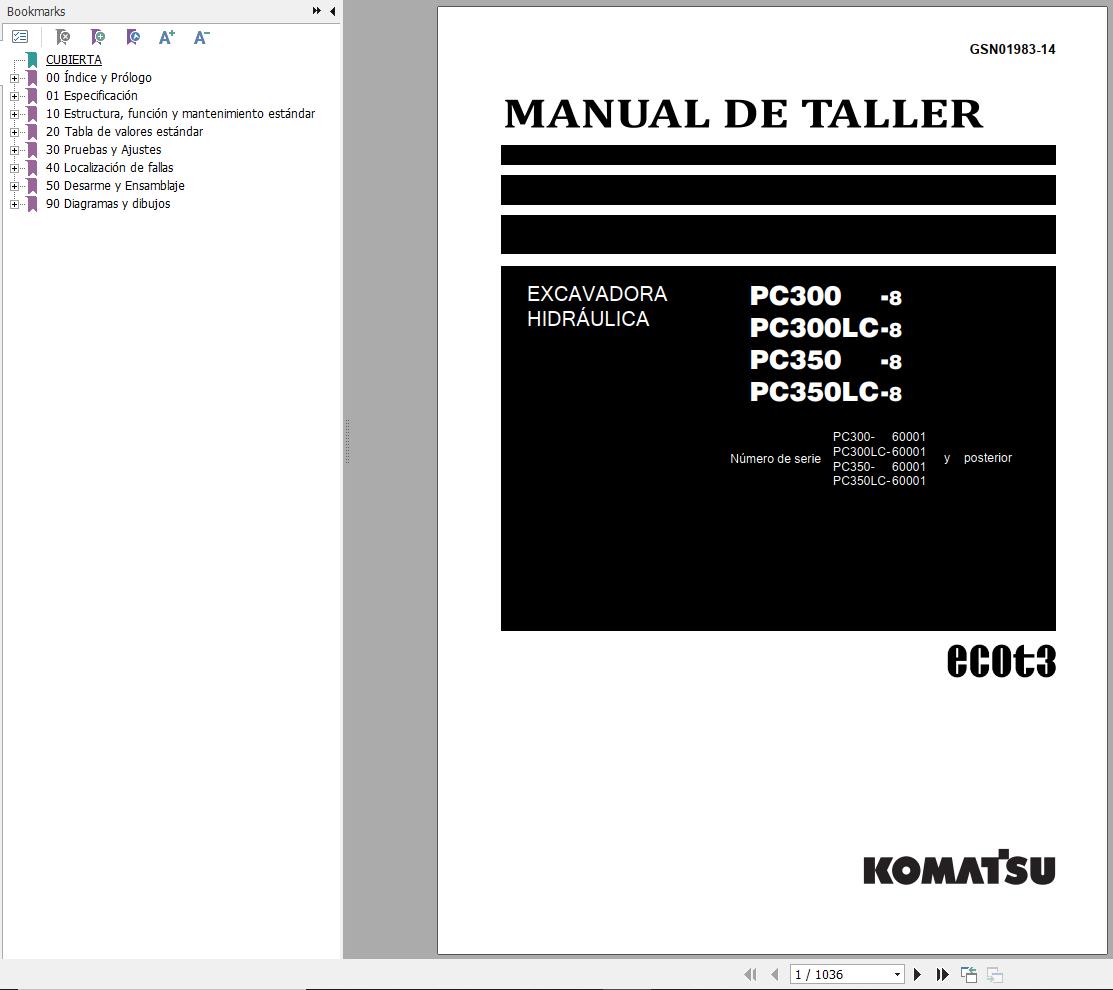Click bookmark icon beside 00 Índice y Prólogo
Screen dimensions: 1113x990
tap(32, 78)
